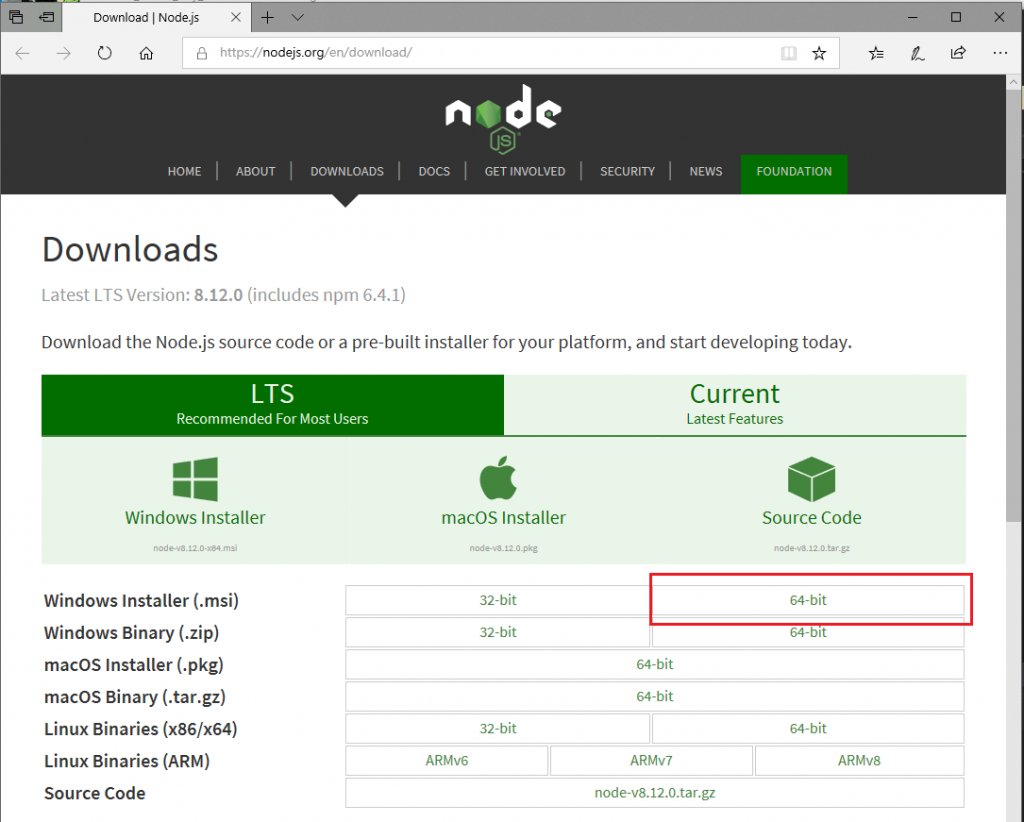Open DOWNLOADS in site navigation
Viewport: 1024px width, 822px height.
click(x=347, y=172)
